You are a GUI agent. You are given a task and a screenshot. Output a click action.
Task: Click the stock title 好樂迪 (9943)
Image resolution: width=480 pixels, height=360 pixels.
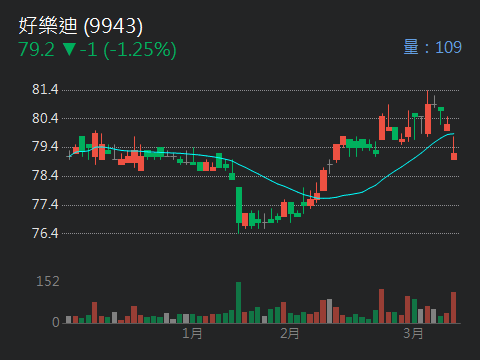click(x=81, y=26)
